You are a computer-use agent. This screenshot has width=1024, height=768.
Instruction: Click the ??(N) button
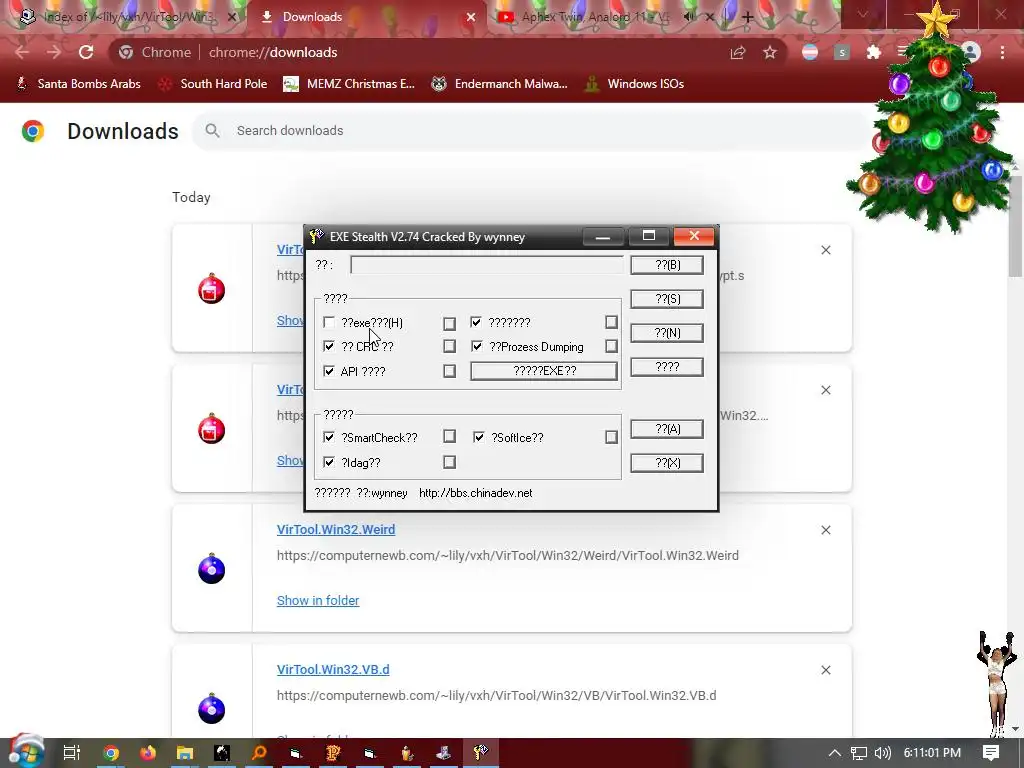[667, 333]
